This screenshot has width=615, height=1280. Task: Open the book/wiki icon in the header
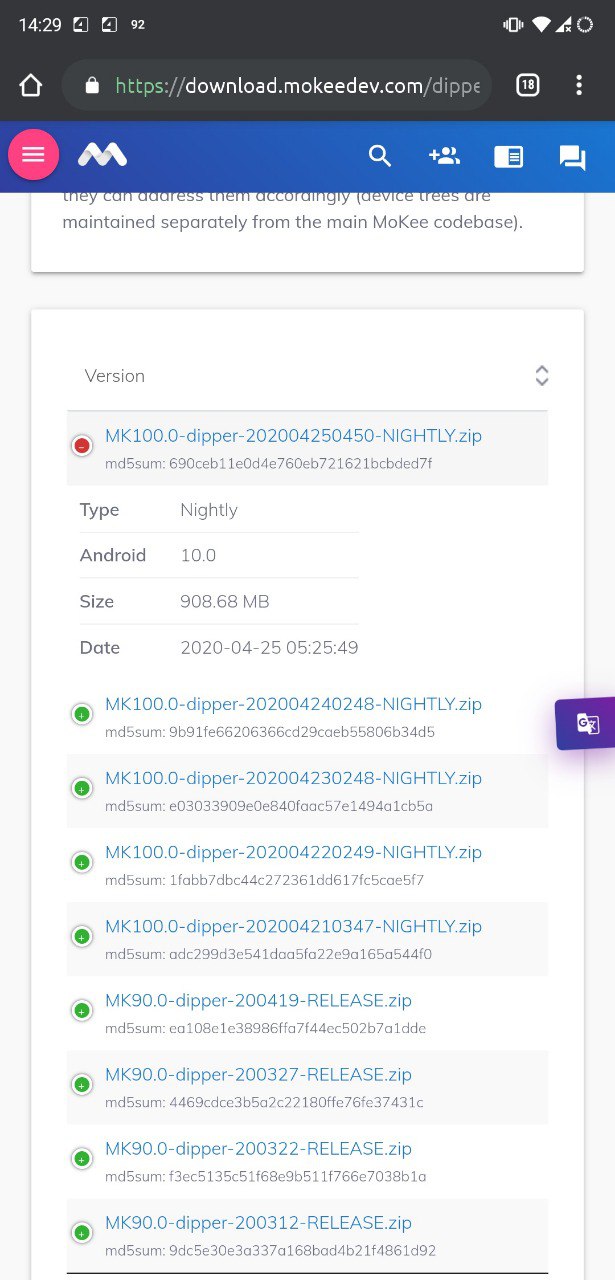click(x=509, y=157)
